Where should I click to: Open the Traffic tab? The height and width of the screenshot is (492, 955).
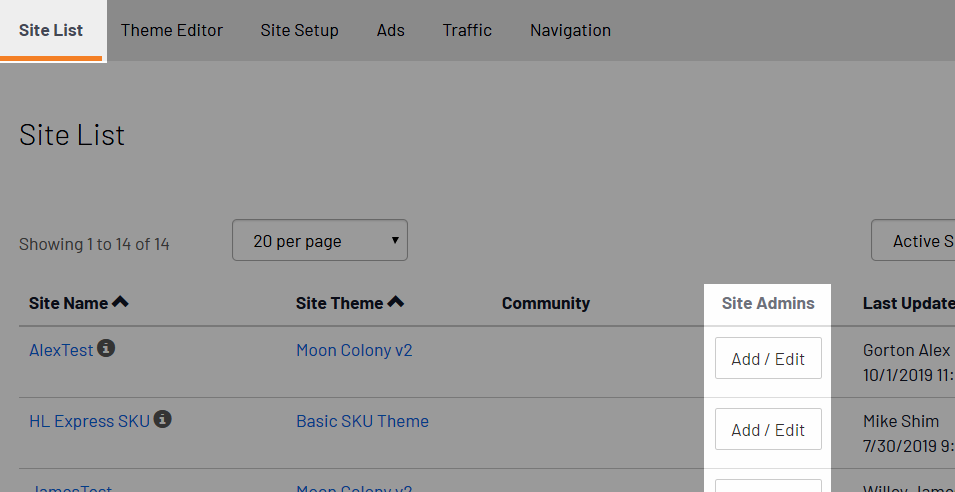[467, 30]
